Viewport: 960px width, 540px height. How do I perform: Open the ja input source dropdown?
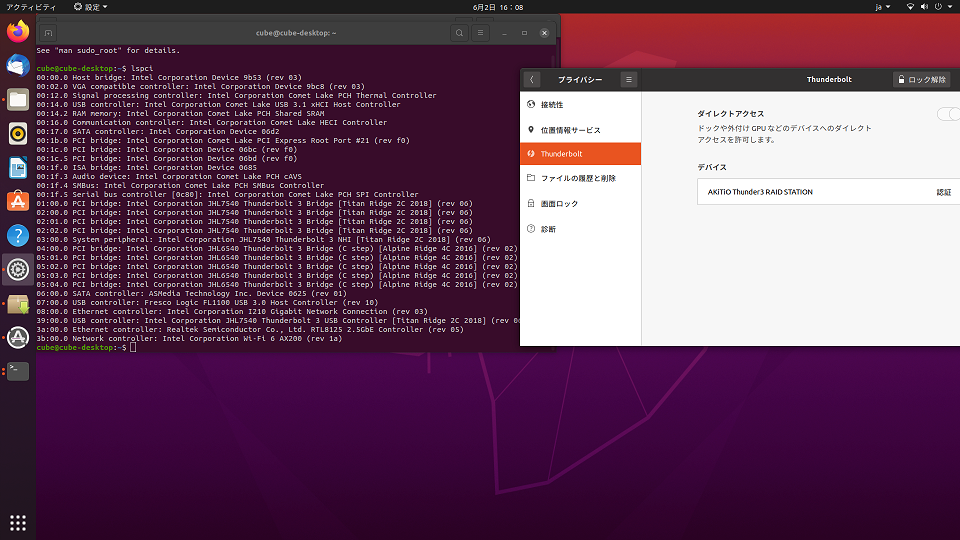pyautogui.click(x=882, y=7)
